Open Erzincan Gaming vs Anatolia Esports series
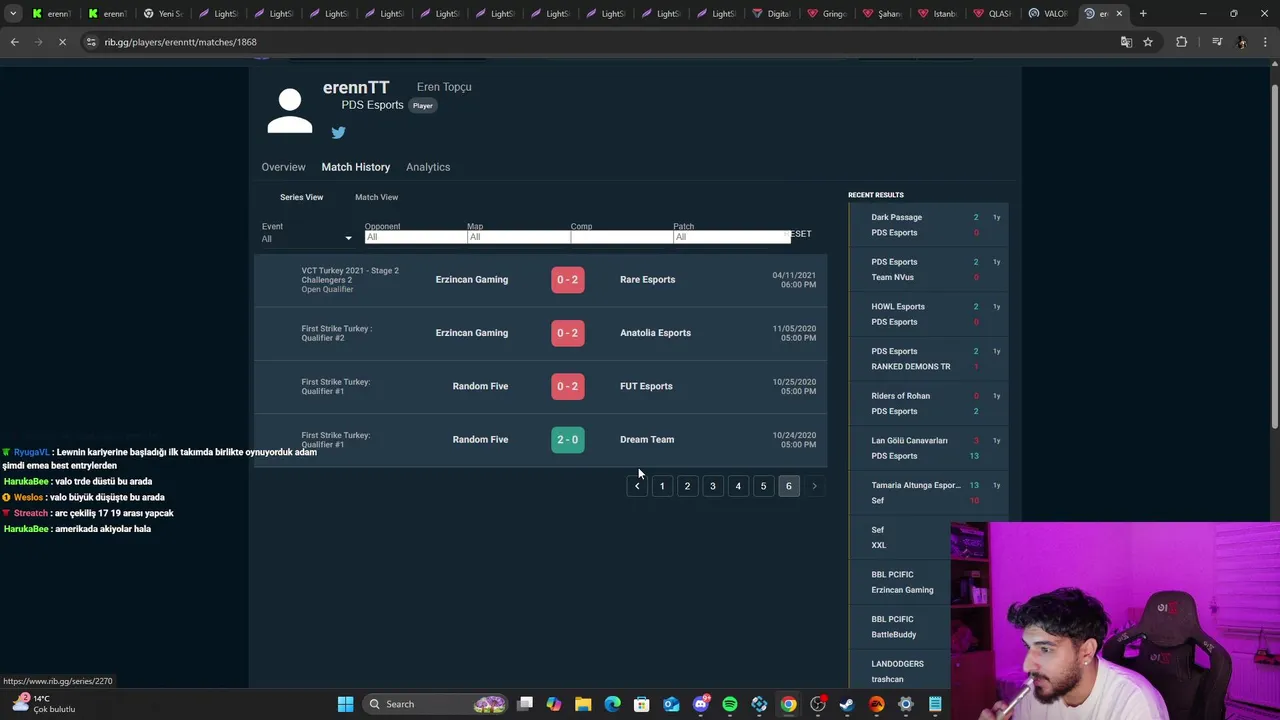Viewport: 1280px width, 720px height. coord(540,333)
